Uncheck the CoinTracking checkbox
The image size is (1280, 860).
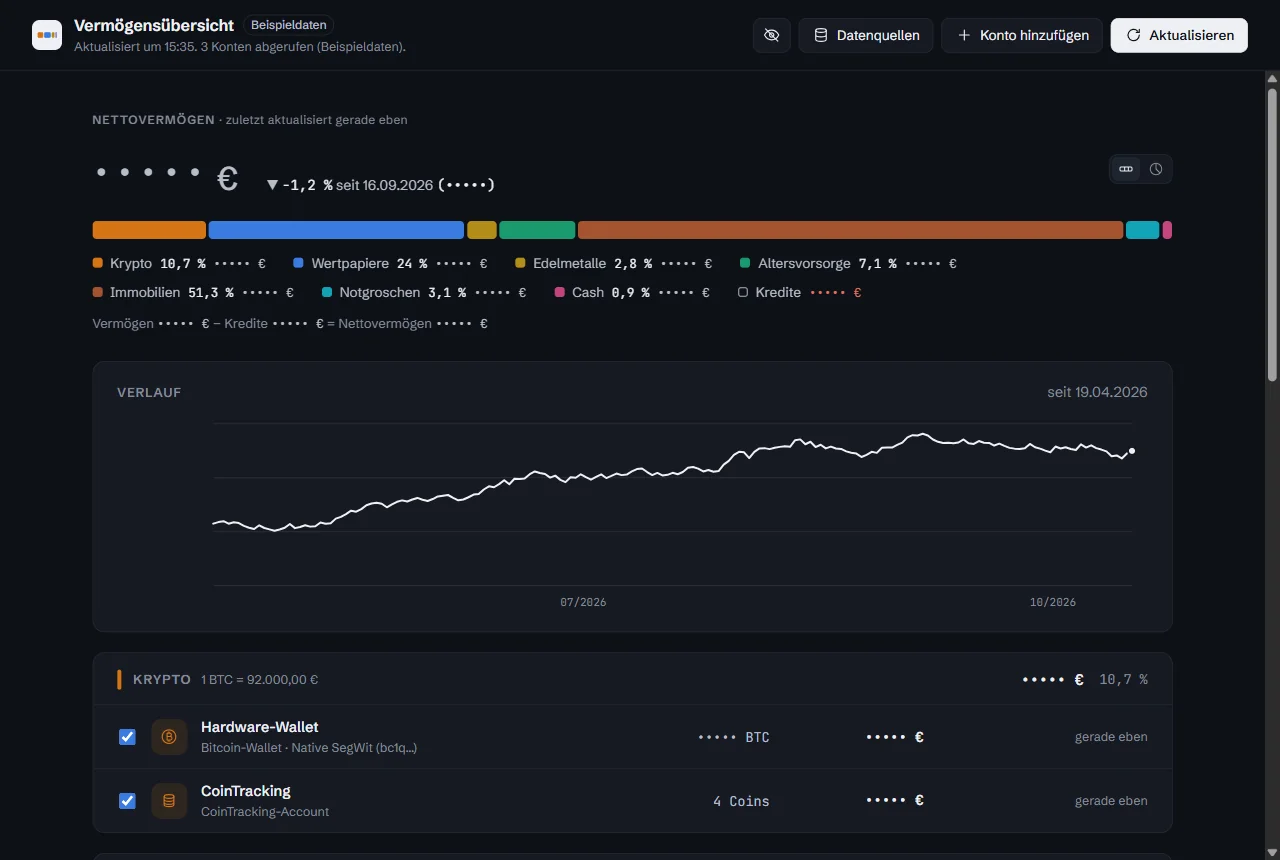127,801
